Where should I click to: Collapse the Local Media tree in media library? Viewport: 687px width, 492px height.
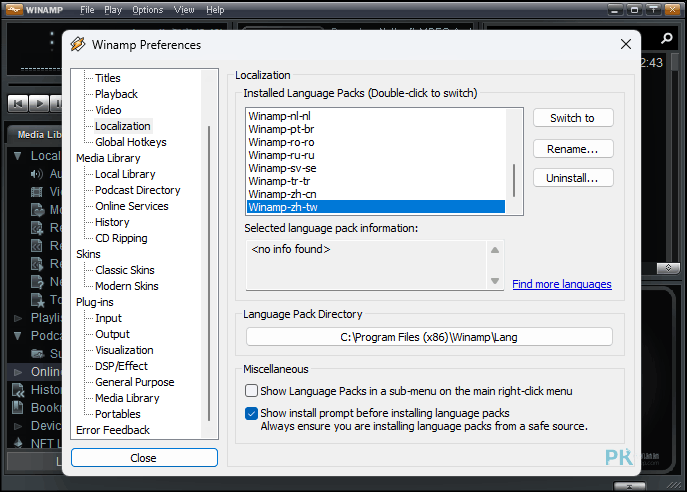[18, 156]
